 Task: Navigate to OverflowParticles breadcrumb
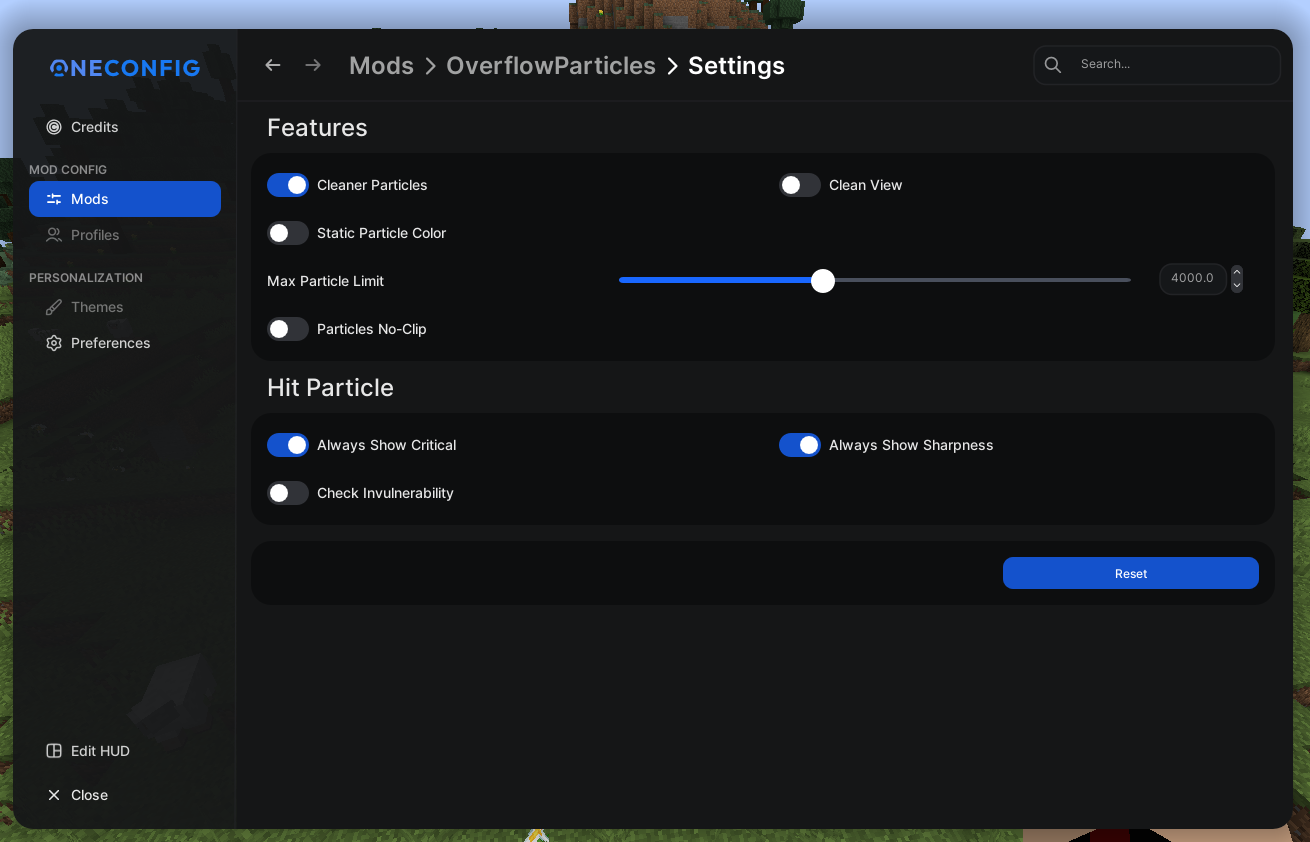551,66
